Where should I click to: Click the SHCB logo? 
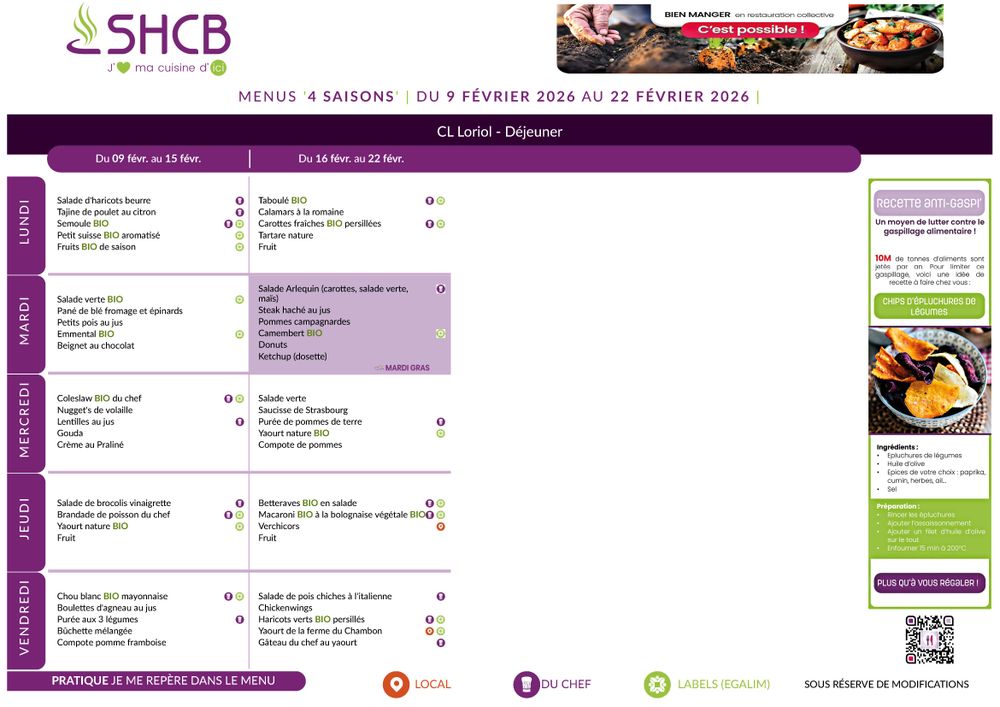[x=148, y=40]
